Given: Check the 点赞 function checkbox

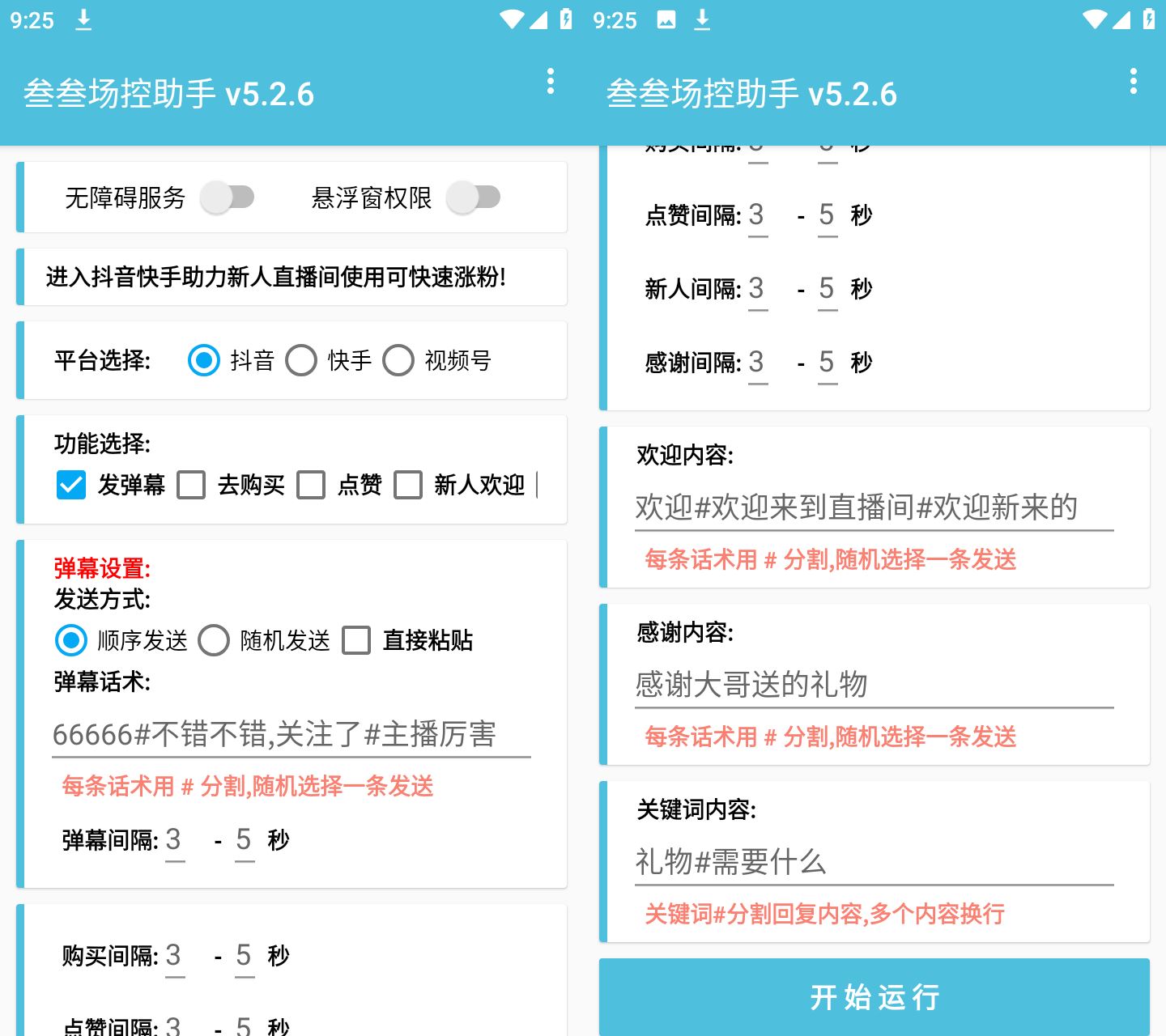Looking at the screenshot, I should coord(311,484).
